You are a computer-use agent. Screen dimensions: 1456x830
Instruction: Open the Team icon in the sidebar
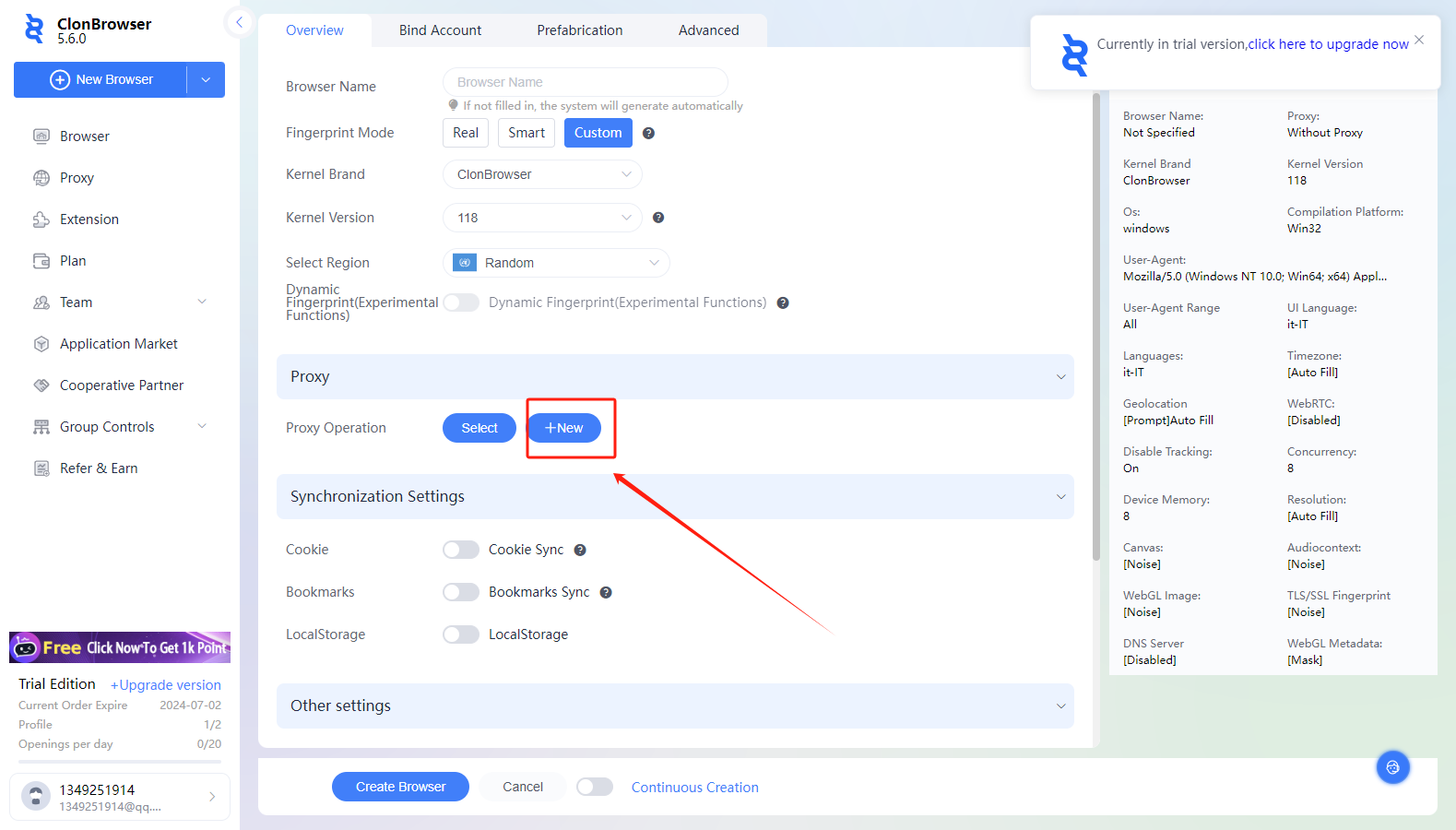point(41,302)
